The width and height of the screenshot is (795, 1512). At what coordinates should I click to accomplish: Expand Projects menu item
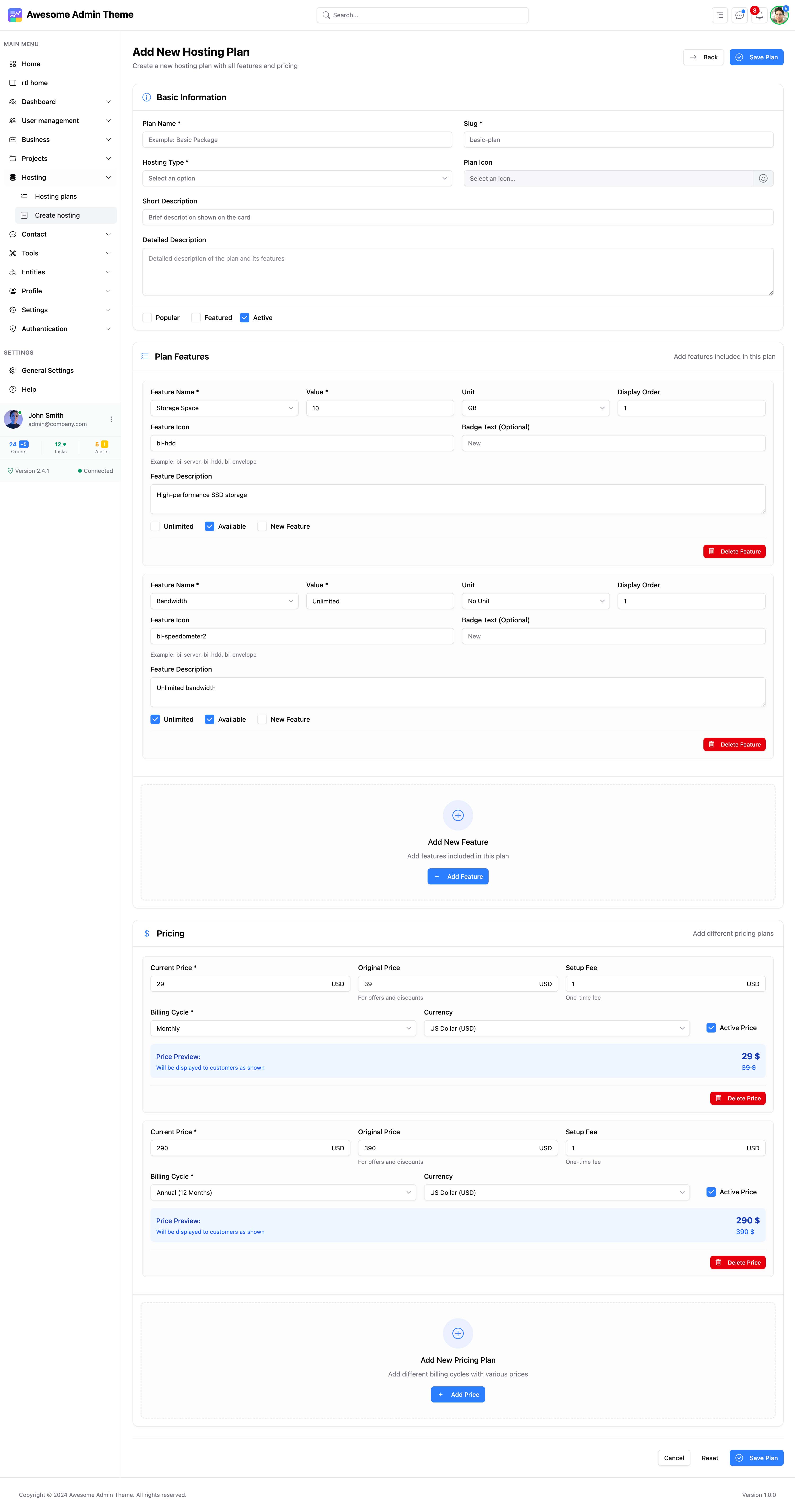[61, 158]
